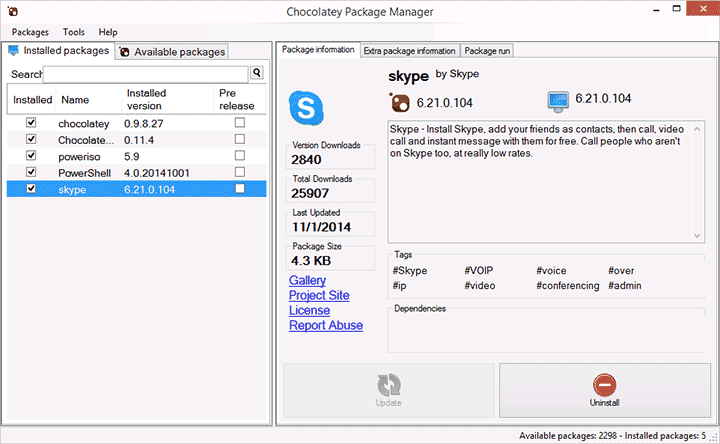Switch to Installed packages tab
Image resolution: width=720 pixels, height=444 pixels.
click(59, 51)
